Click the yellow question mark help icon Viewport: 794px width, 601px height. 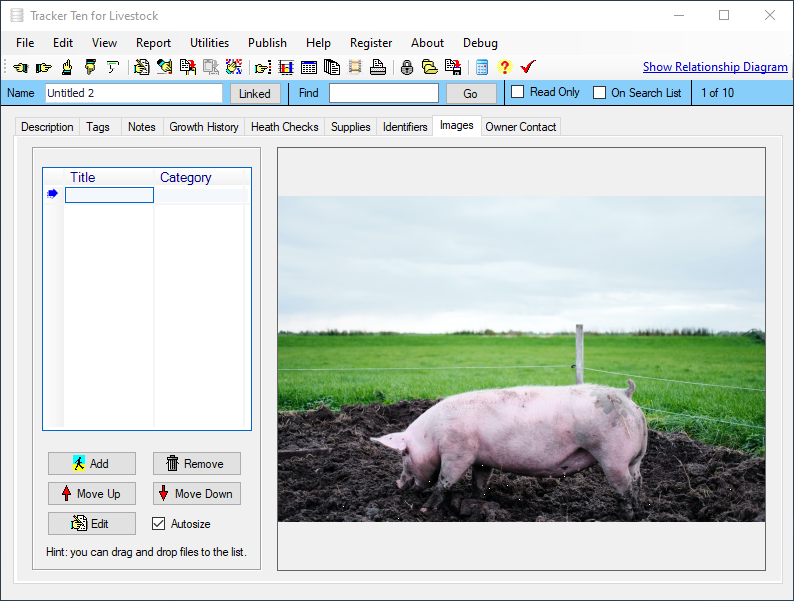tap(505, 67)
